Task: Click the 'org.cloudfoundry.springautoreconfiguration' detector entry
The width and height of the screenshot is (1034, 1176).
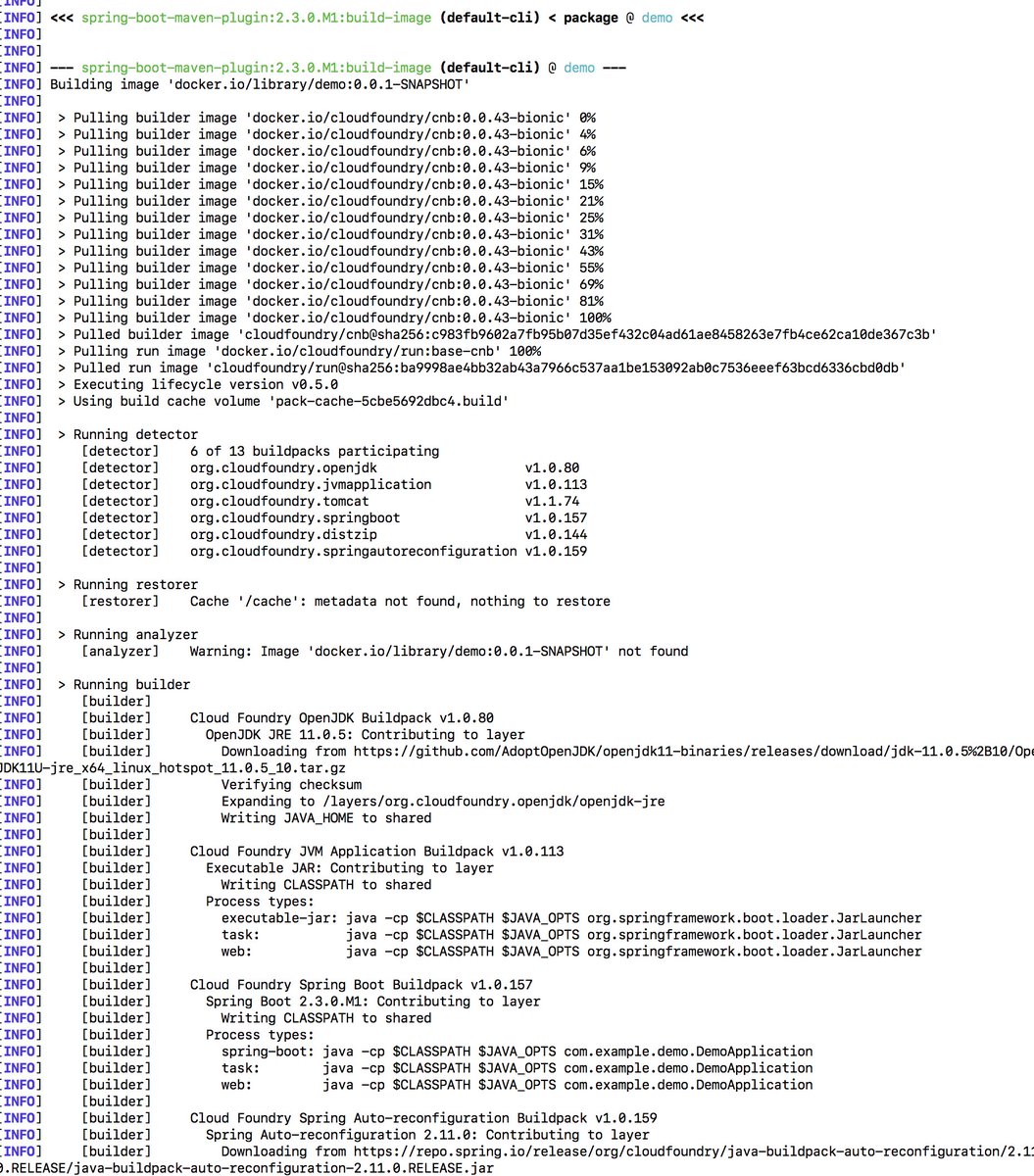Action: [354, 551]
